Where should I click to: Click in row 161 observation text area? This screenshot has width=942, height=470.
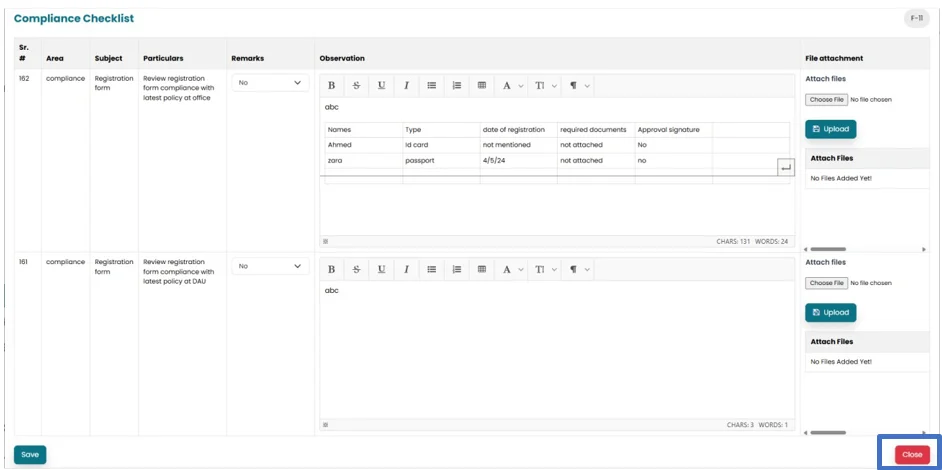click(556, 350)
